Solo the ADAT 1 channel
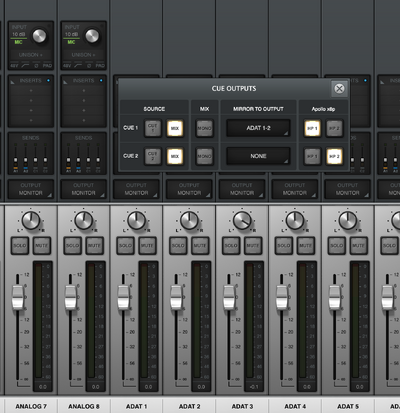Image resolution: width=400 pixels, height=413 pixels. (x=125, y=245)
